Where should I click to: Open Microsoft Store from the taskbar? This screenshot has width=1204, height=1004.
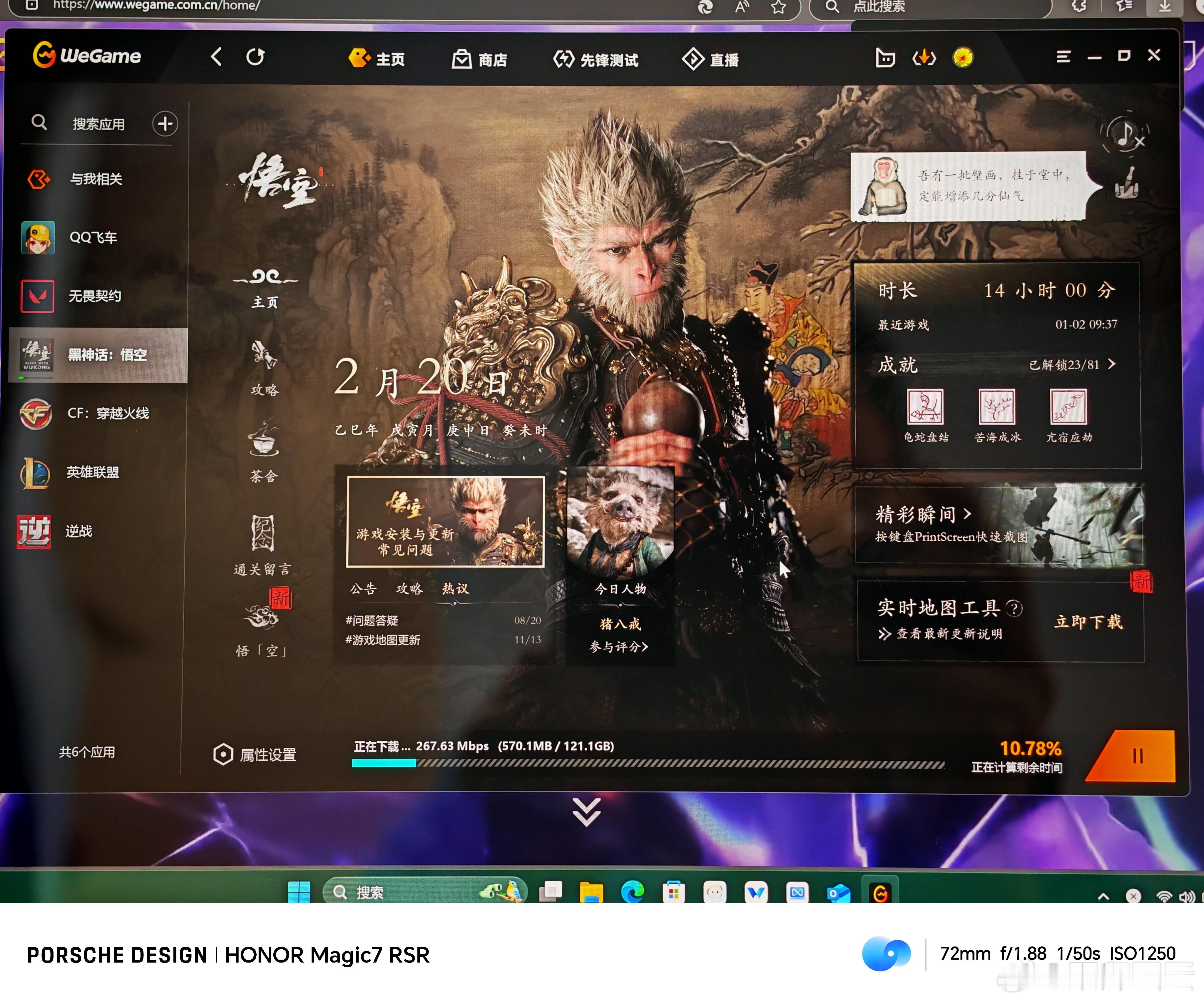point(674,892)
